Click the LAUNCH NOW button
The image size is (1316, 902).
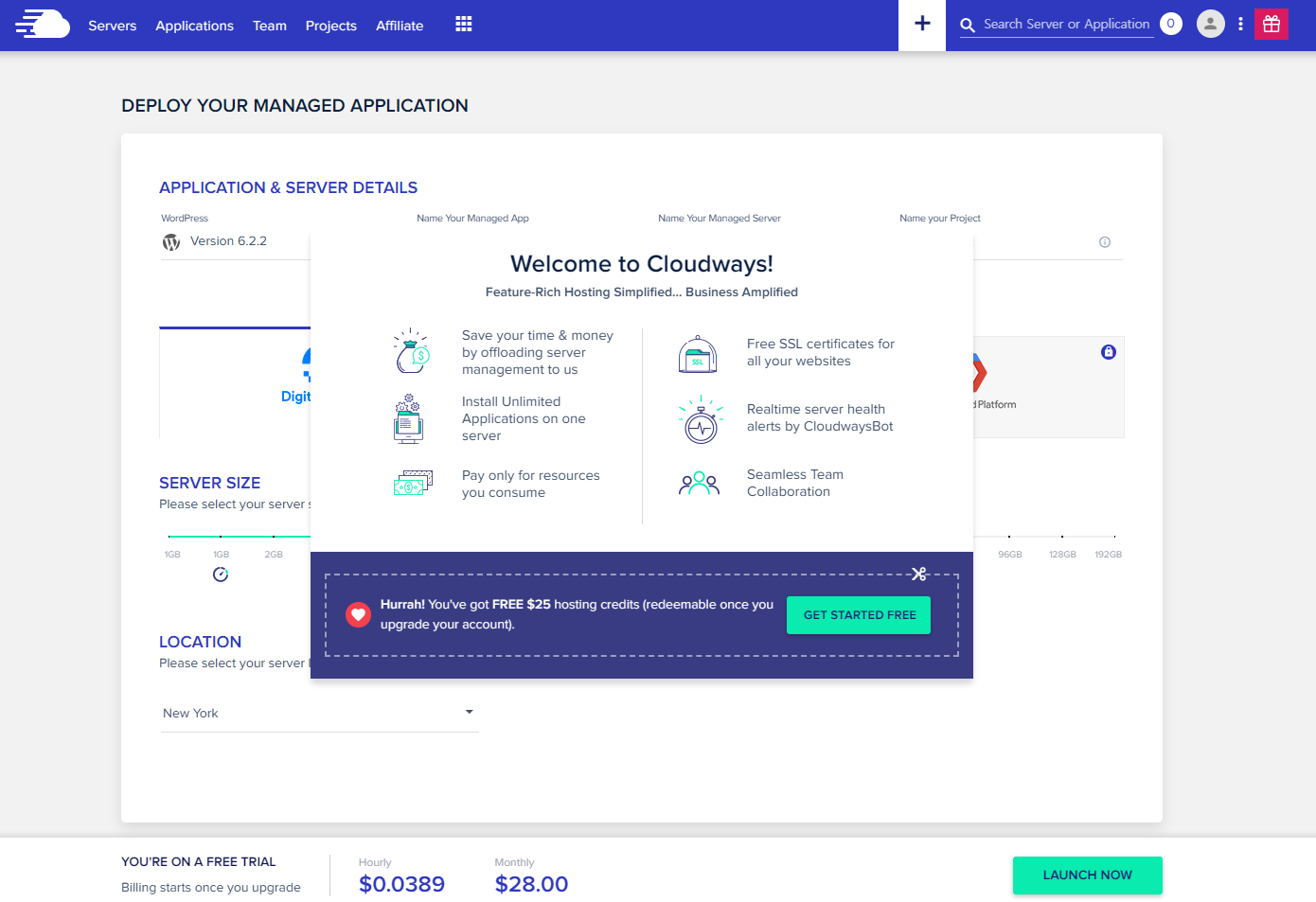click(x=1088, y=875)
